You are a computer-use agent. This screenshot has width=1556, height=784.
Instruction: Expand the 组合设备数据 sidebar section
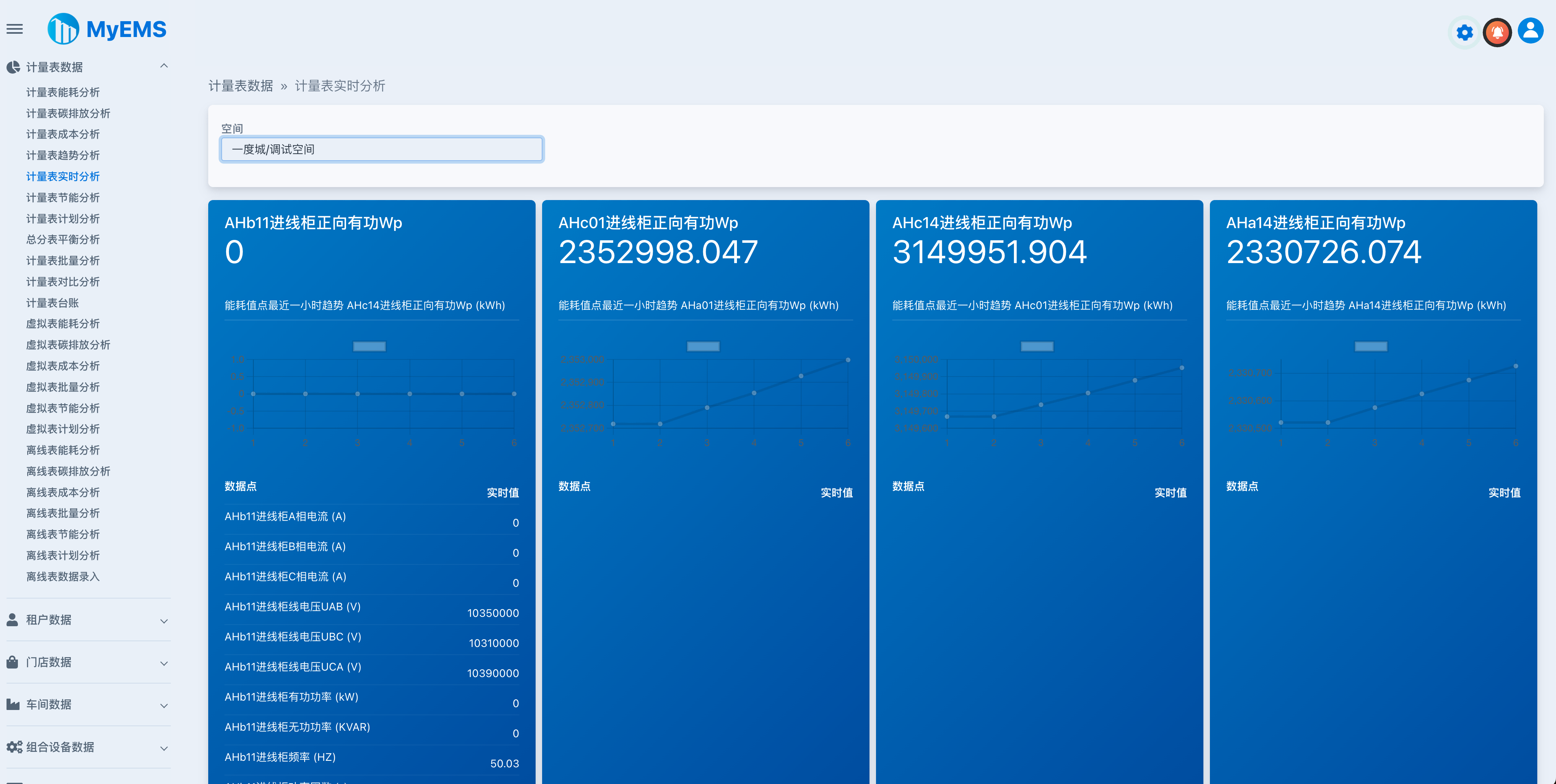(x=164, y=748)
